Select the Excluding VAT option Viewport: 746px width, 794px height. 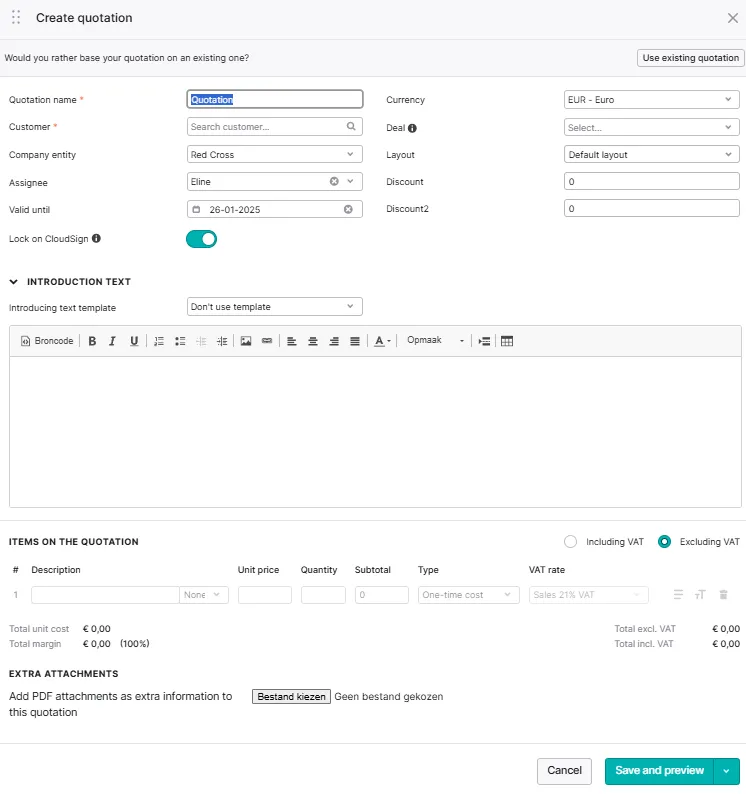[x=664, y=542]
